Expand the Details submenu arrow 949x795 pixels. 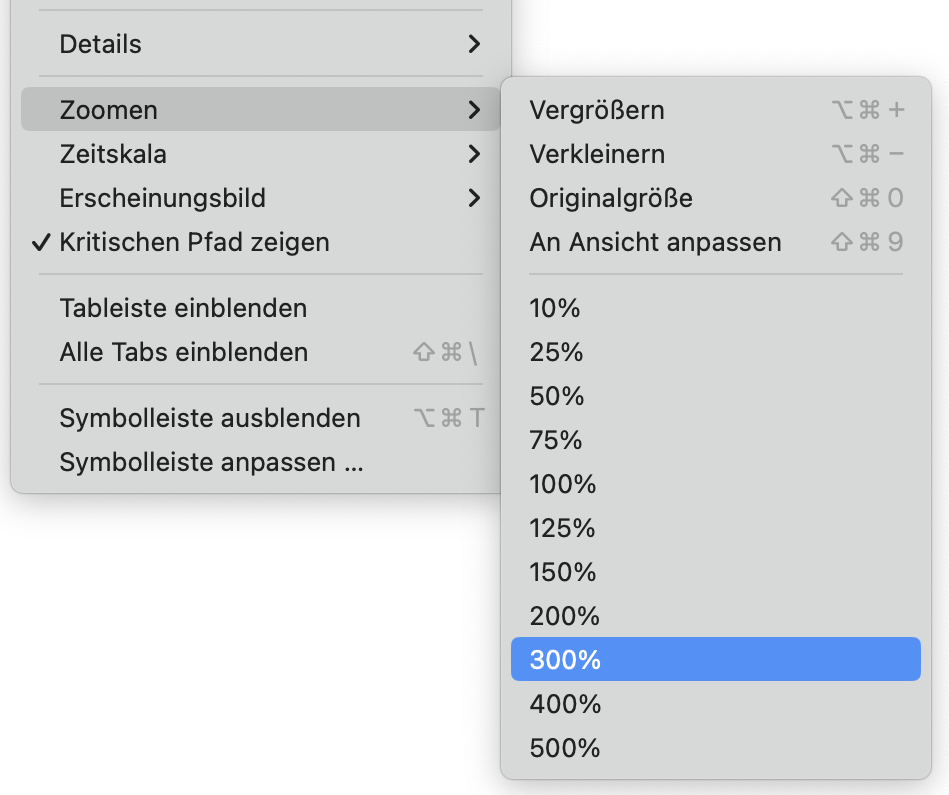pos(474,44)
